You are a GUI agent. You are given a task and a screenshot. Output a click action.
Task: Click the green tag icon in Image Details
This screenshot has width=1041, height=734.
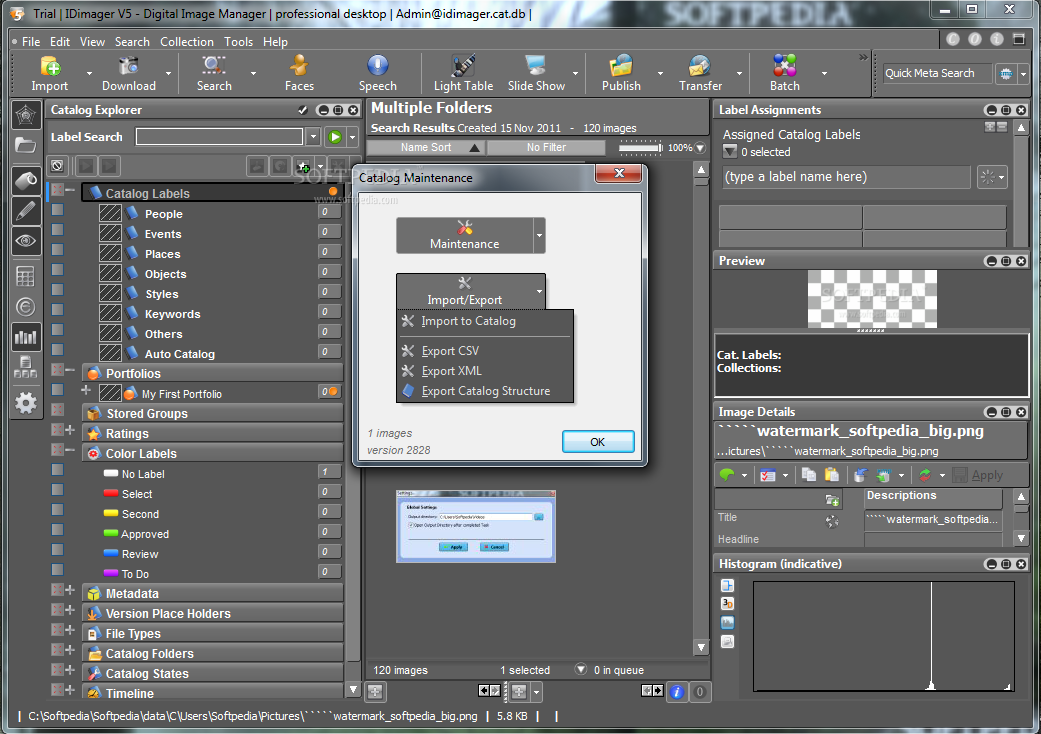[727, 475]
